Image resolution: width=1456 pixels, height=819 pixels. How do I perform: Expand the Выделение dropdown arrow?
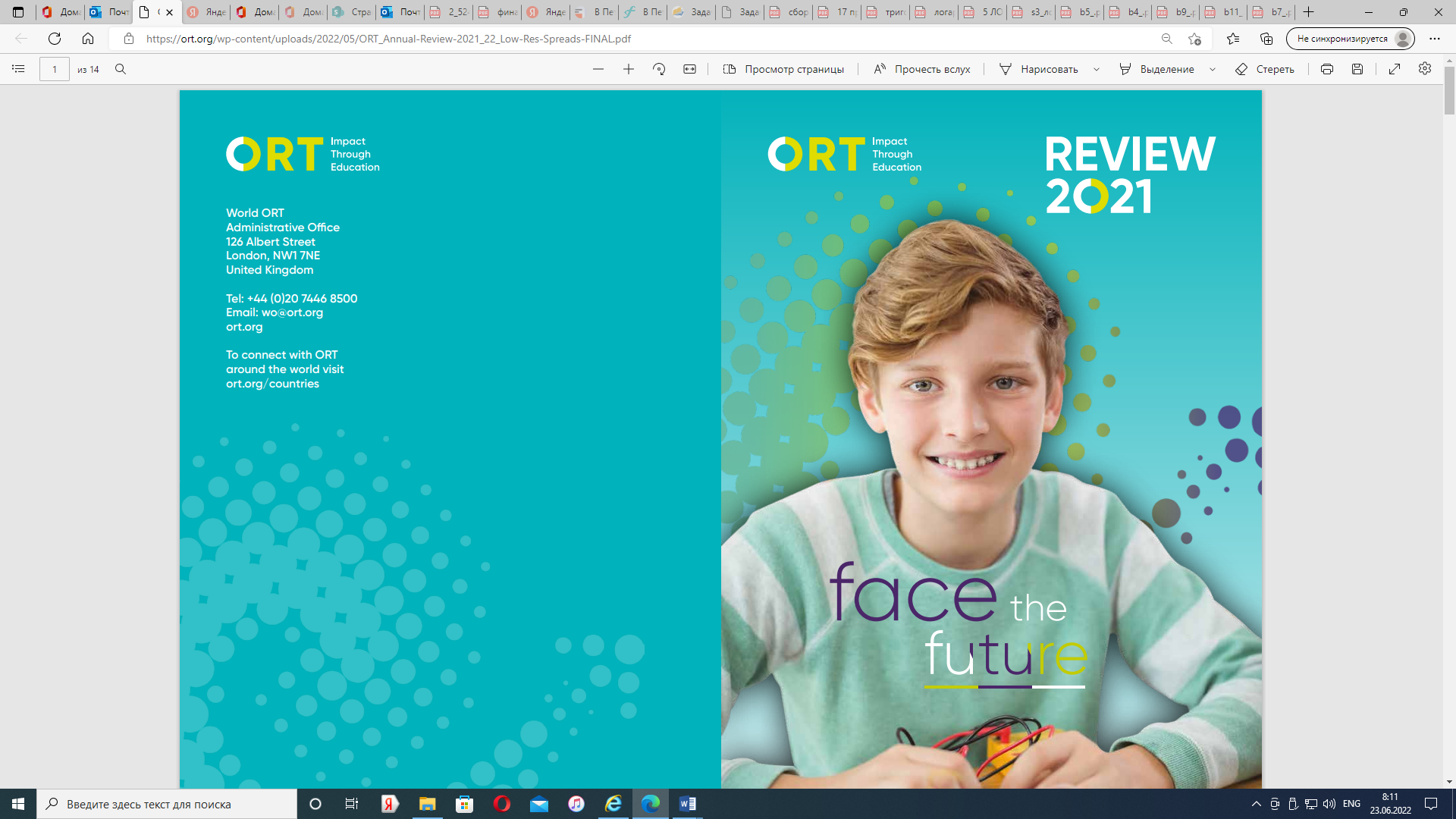tap(1213, 69)
